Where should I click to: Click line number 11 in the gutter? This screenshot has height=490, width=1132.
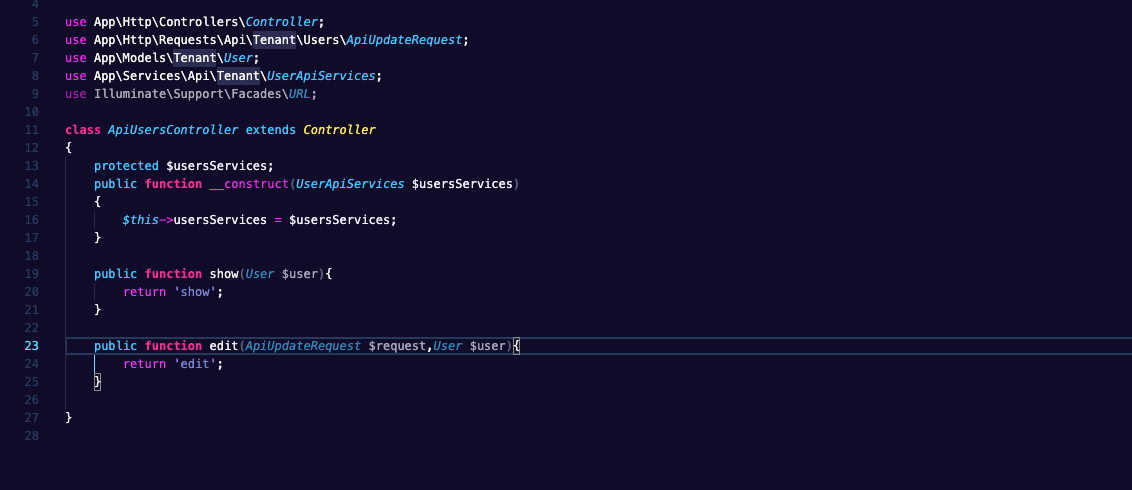pos(31,130)
